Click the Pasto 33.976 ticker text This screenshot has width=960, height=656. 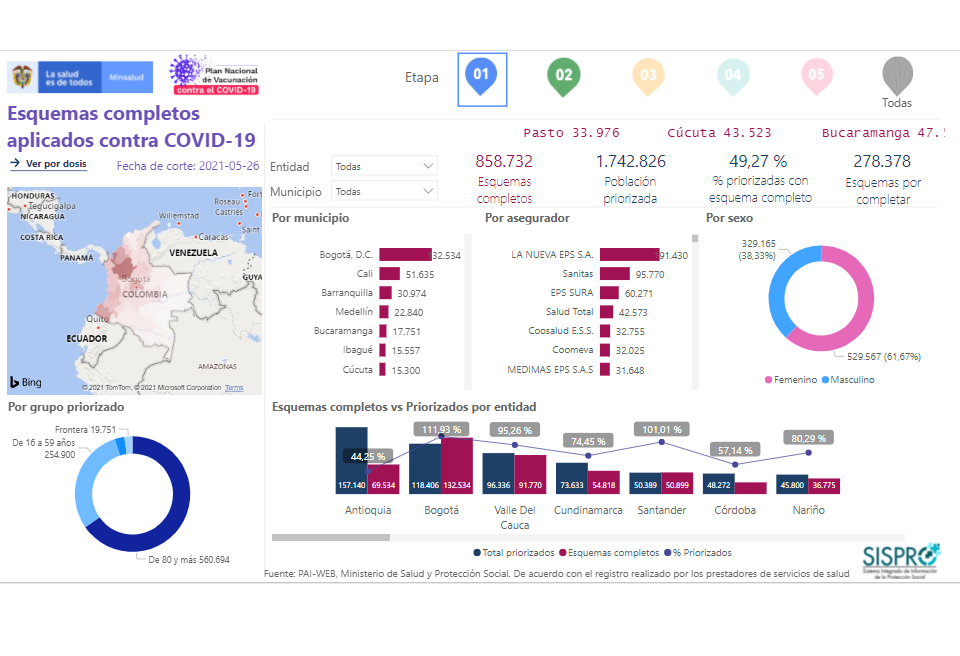(571, 132)
